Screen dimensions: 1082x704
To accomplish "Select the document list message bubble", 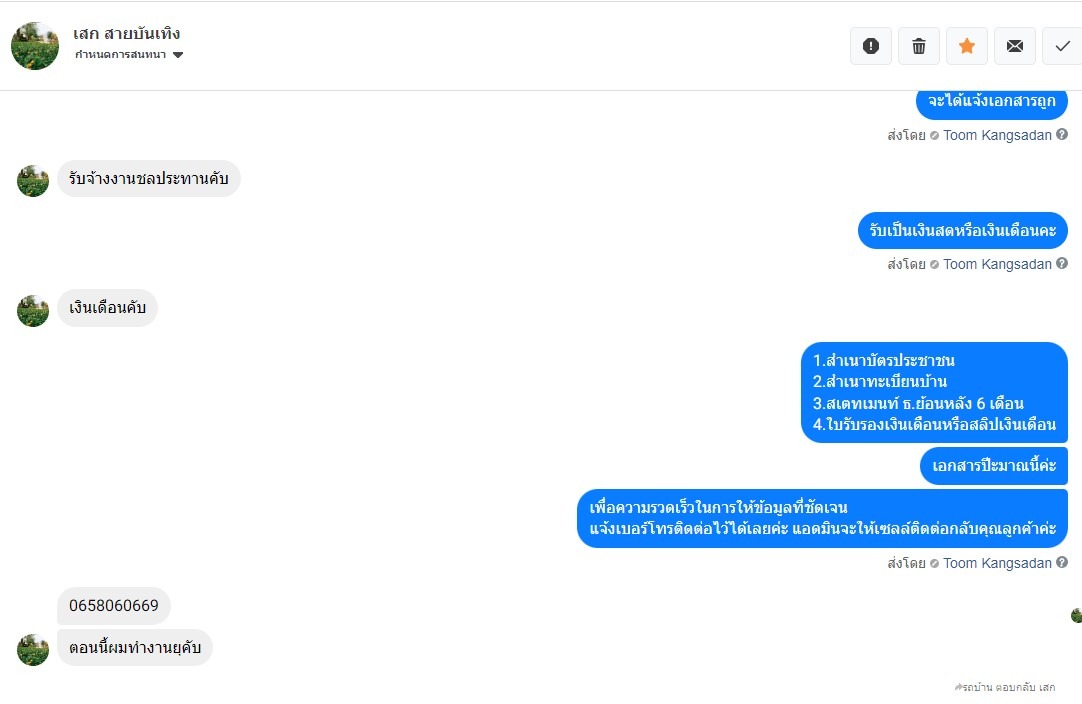I will tap(934, 392).
